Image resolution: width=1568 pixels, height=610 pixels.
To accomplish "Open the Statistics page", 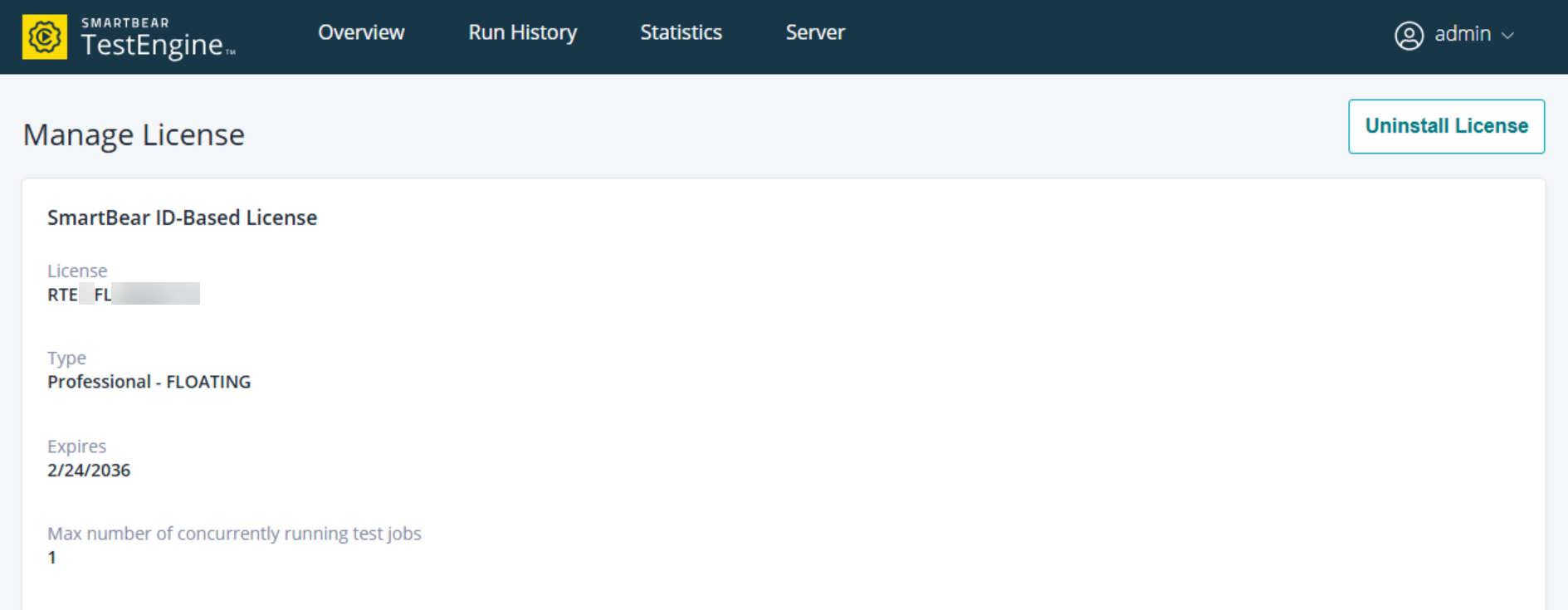I will point(681,32).
